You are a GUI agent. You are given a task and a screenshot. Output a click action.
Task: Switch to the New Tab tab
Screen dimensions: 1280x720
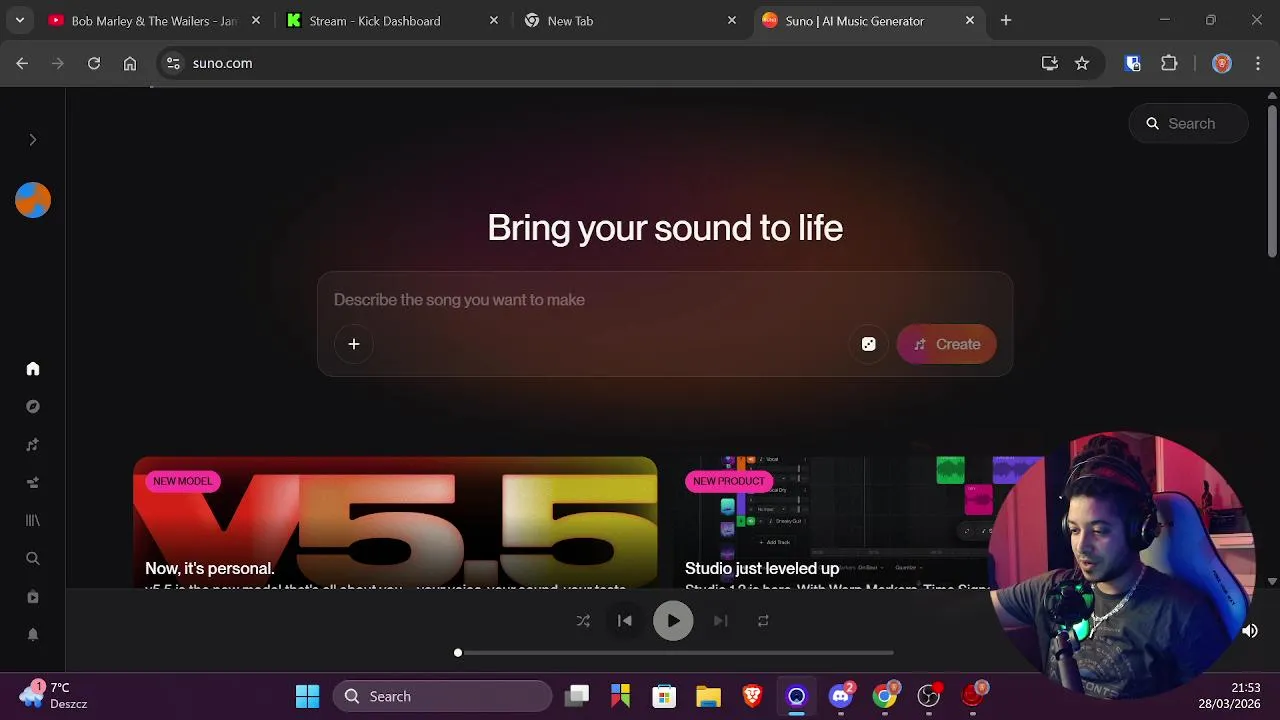coord(631,20)
